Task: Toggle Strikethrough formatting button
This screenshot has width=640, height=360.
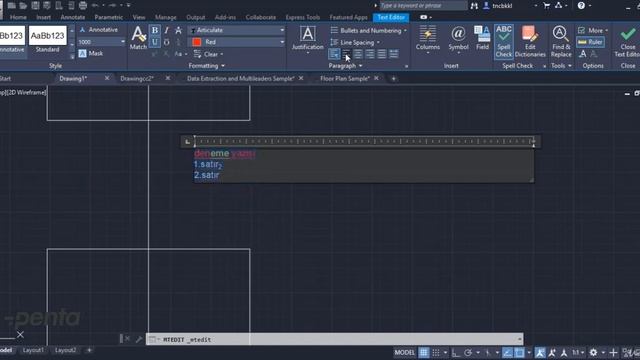Action: (178, 30)
